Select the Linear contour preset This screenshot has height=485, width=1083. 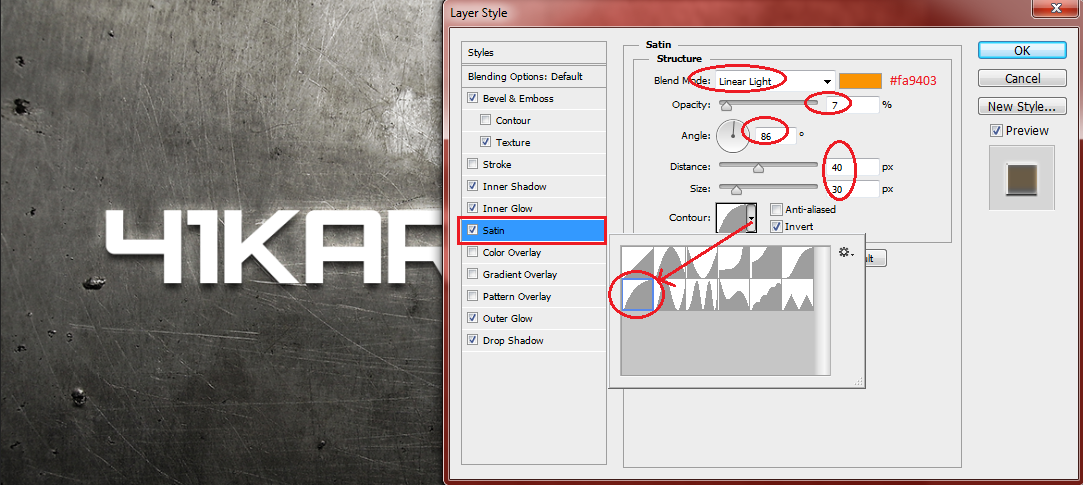pos(637,263)
